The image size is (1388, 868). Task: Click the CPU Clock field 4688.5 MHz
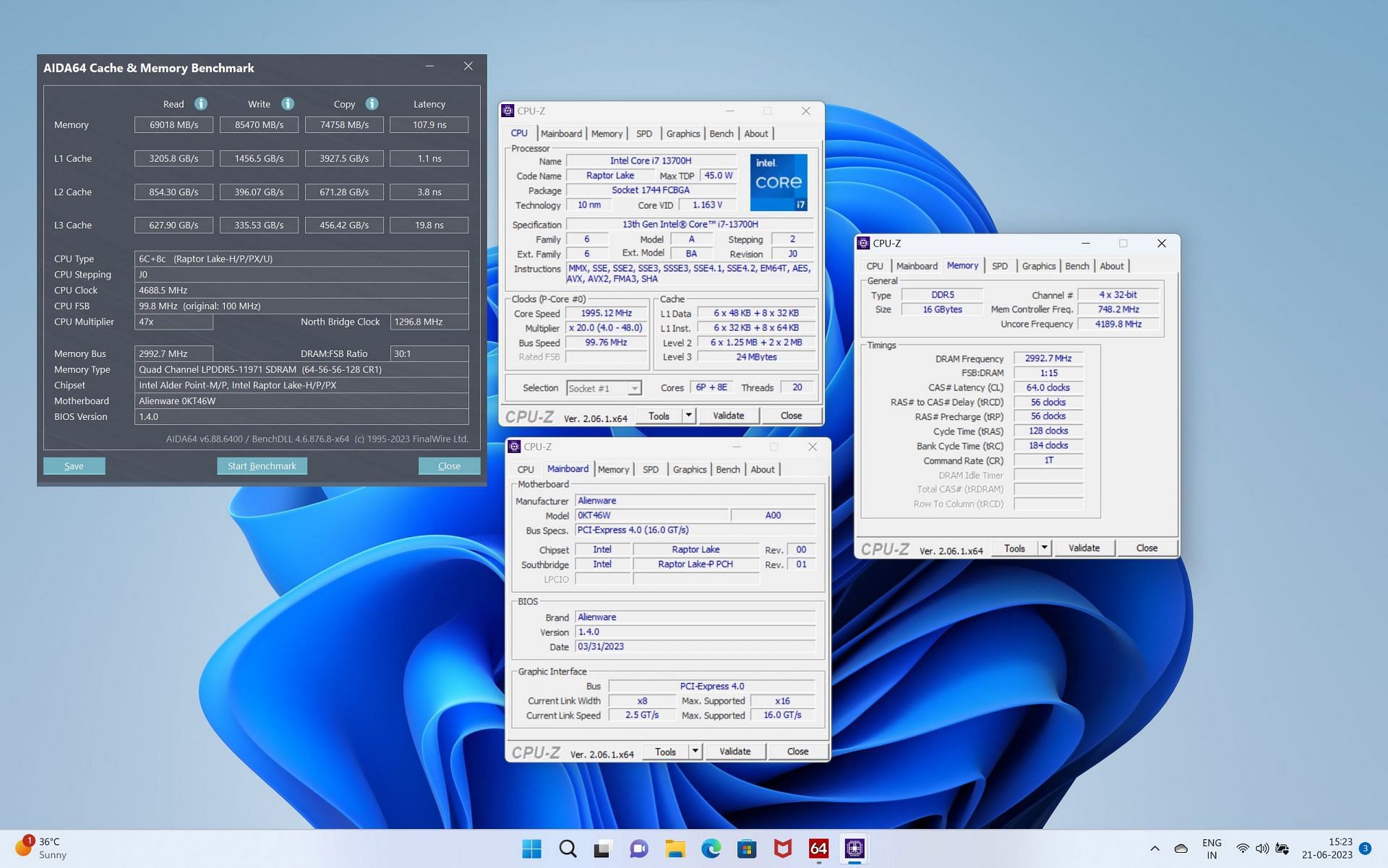point(301,290)
